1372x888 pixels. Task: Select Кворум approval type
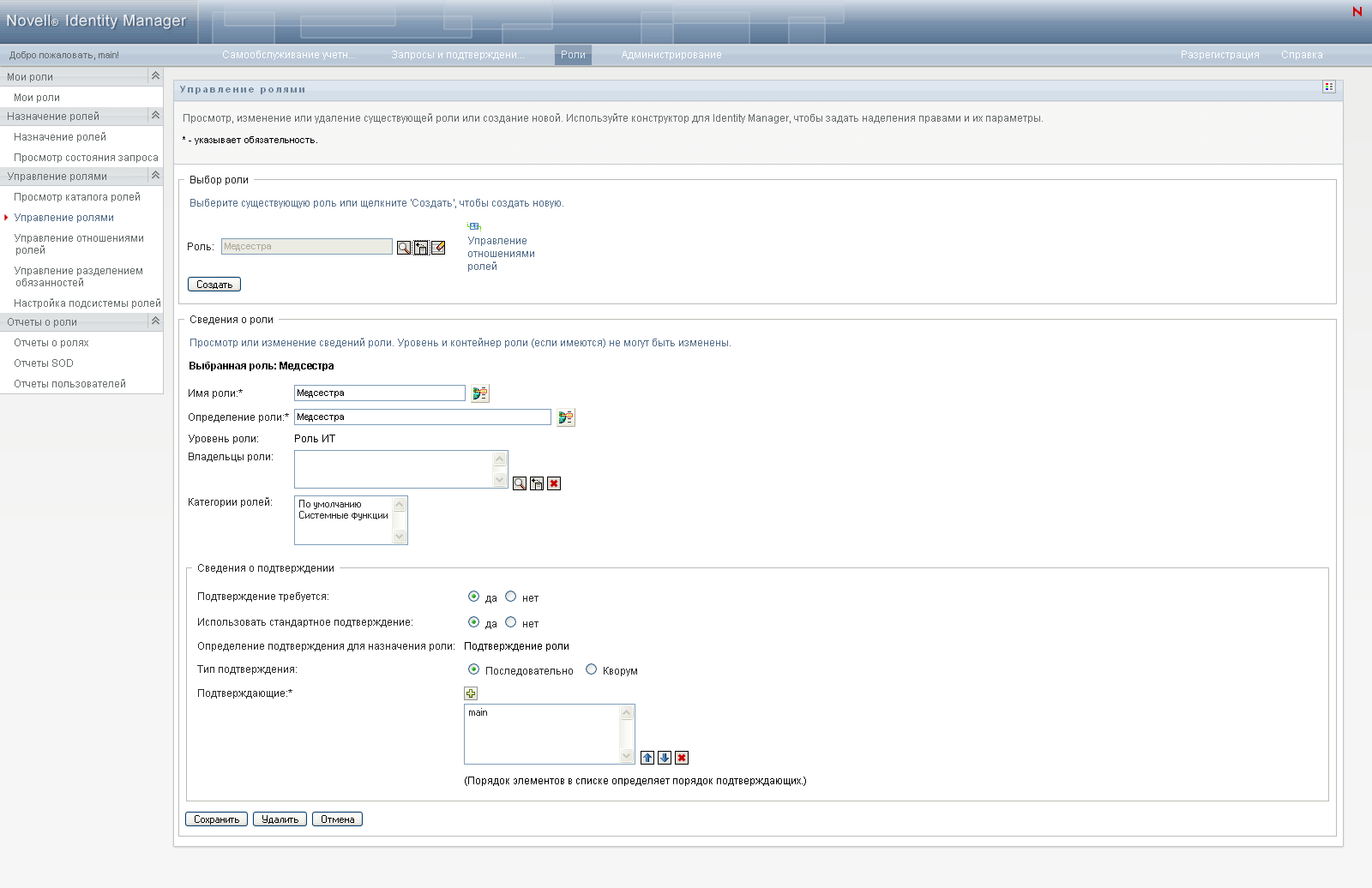(x=591, y=669)
